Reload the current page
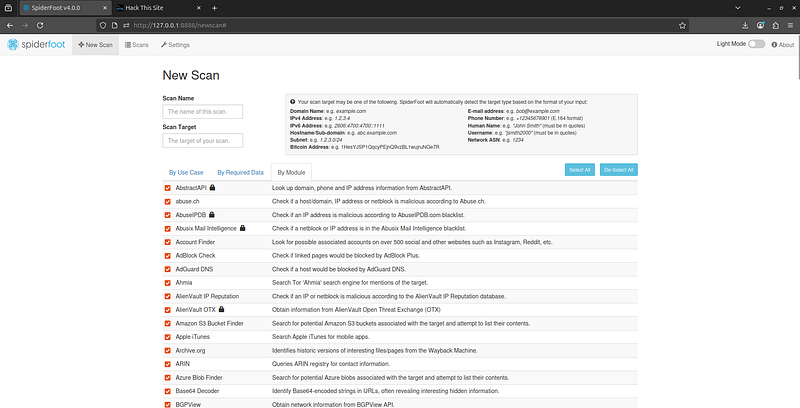The height and width of the screenshot is (408, 800). [x=40, y=25]
